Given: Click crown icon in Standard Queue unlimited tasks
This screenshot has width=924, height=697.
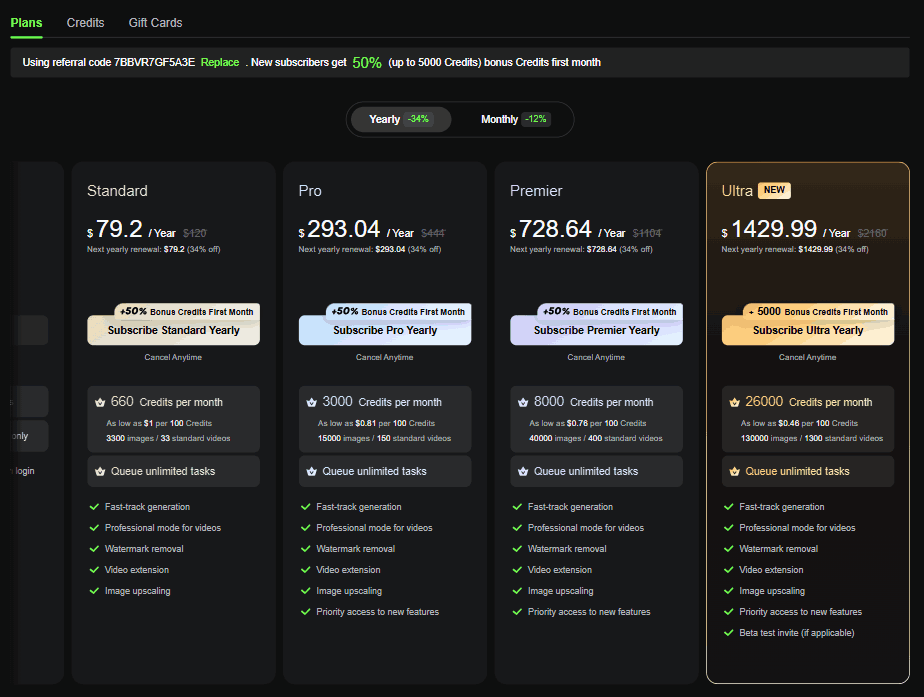Looking at the screenshot, I should 100,471.
